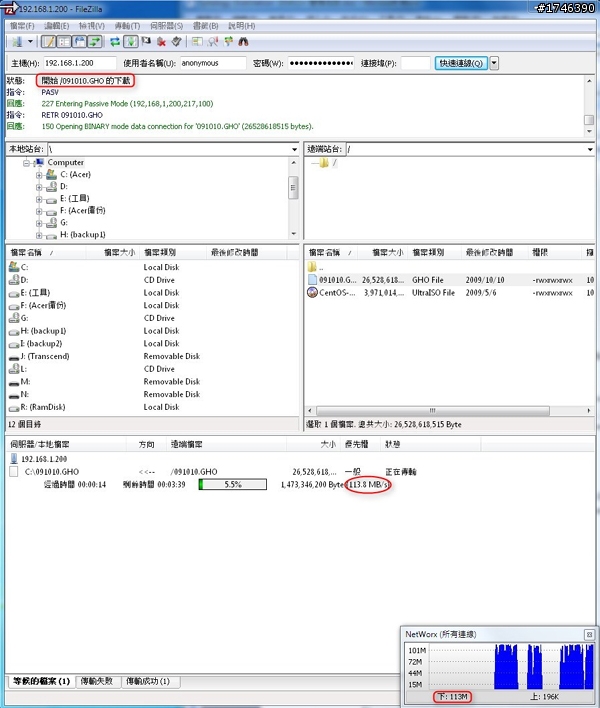Open the 書籤(B) menu
Image resolution: width=600 pixels, height=708 pixels.
[205, 26]
